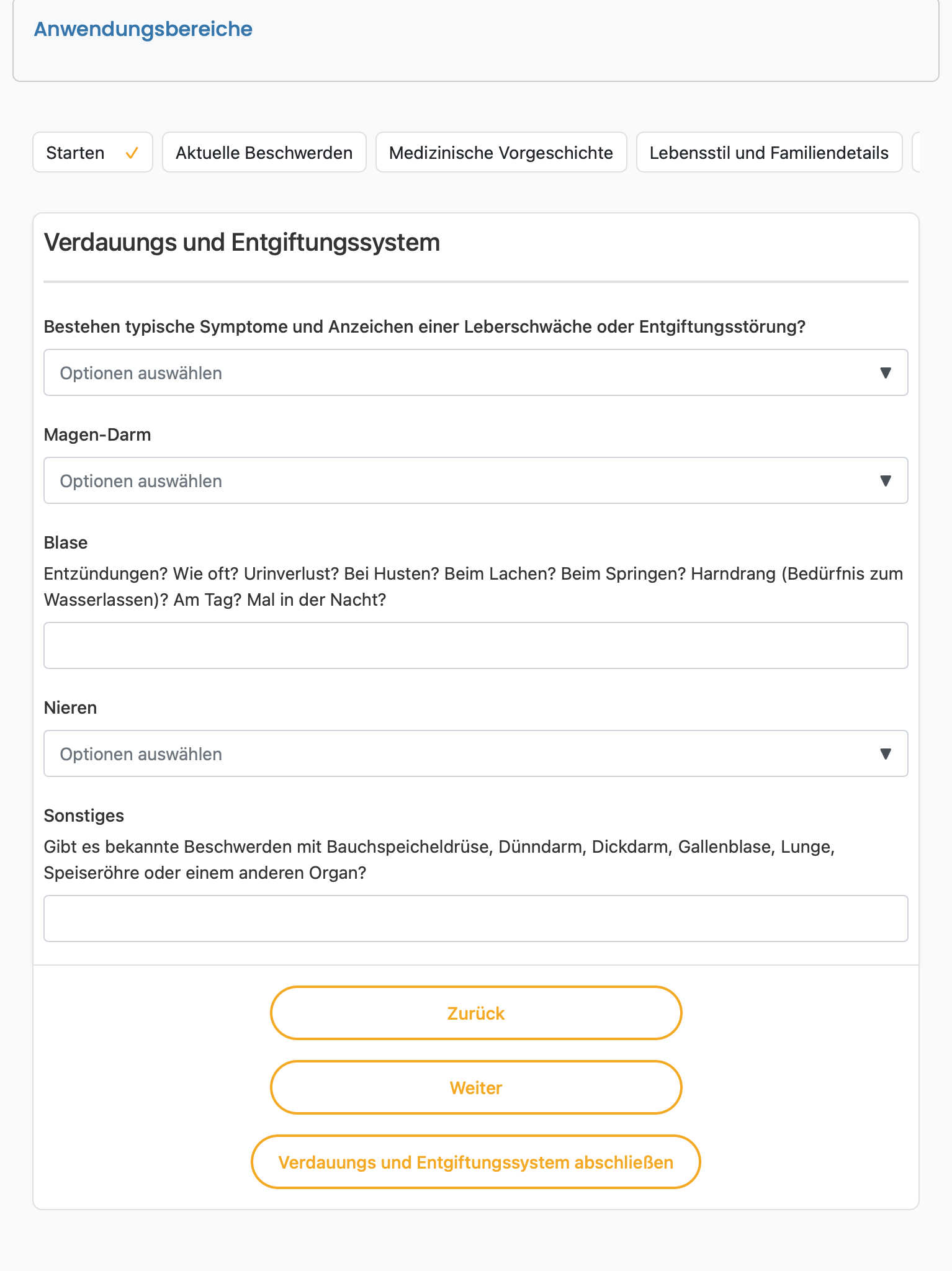
Task: Click Verdauungs und Entgiftungssystem abschließen button
Action: 476,1162
